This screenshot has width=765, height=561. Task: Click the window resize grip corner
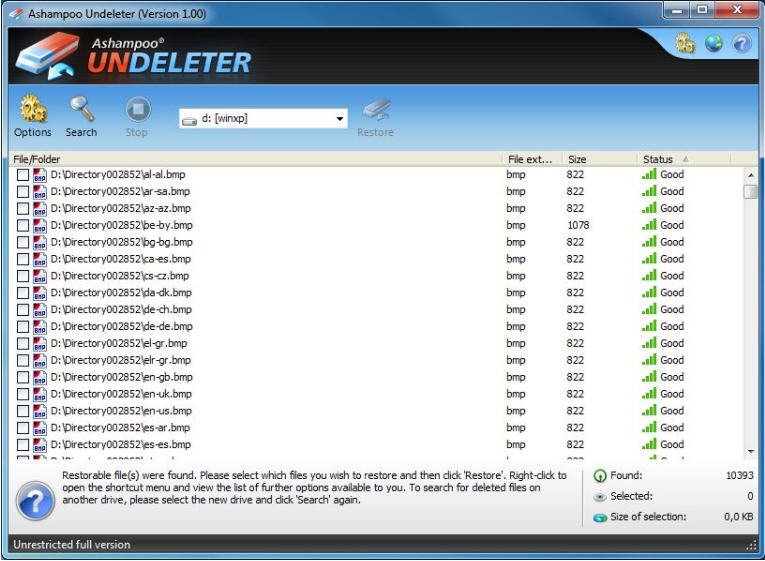[x=751, y=546]
